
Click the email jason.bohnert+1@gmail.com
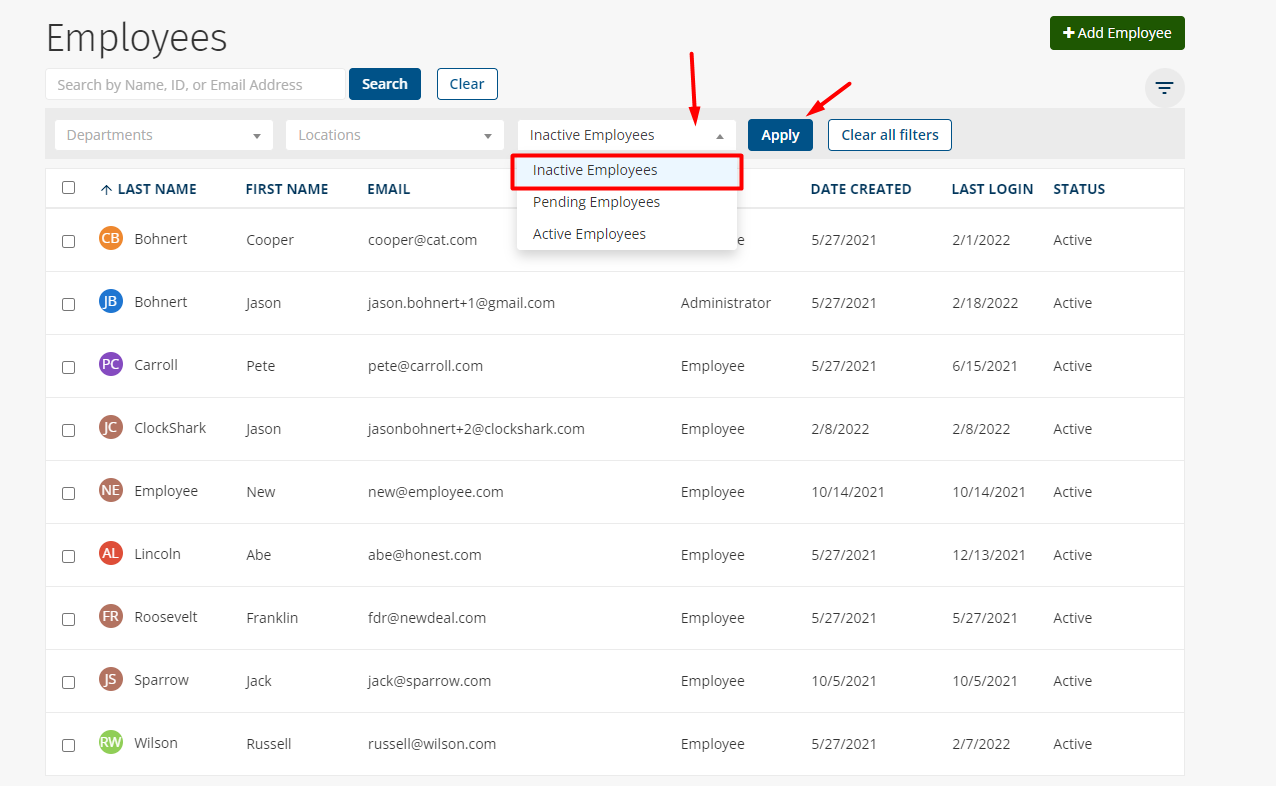click(x=461, y=303)
